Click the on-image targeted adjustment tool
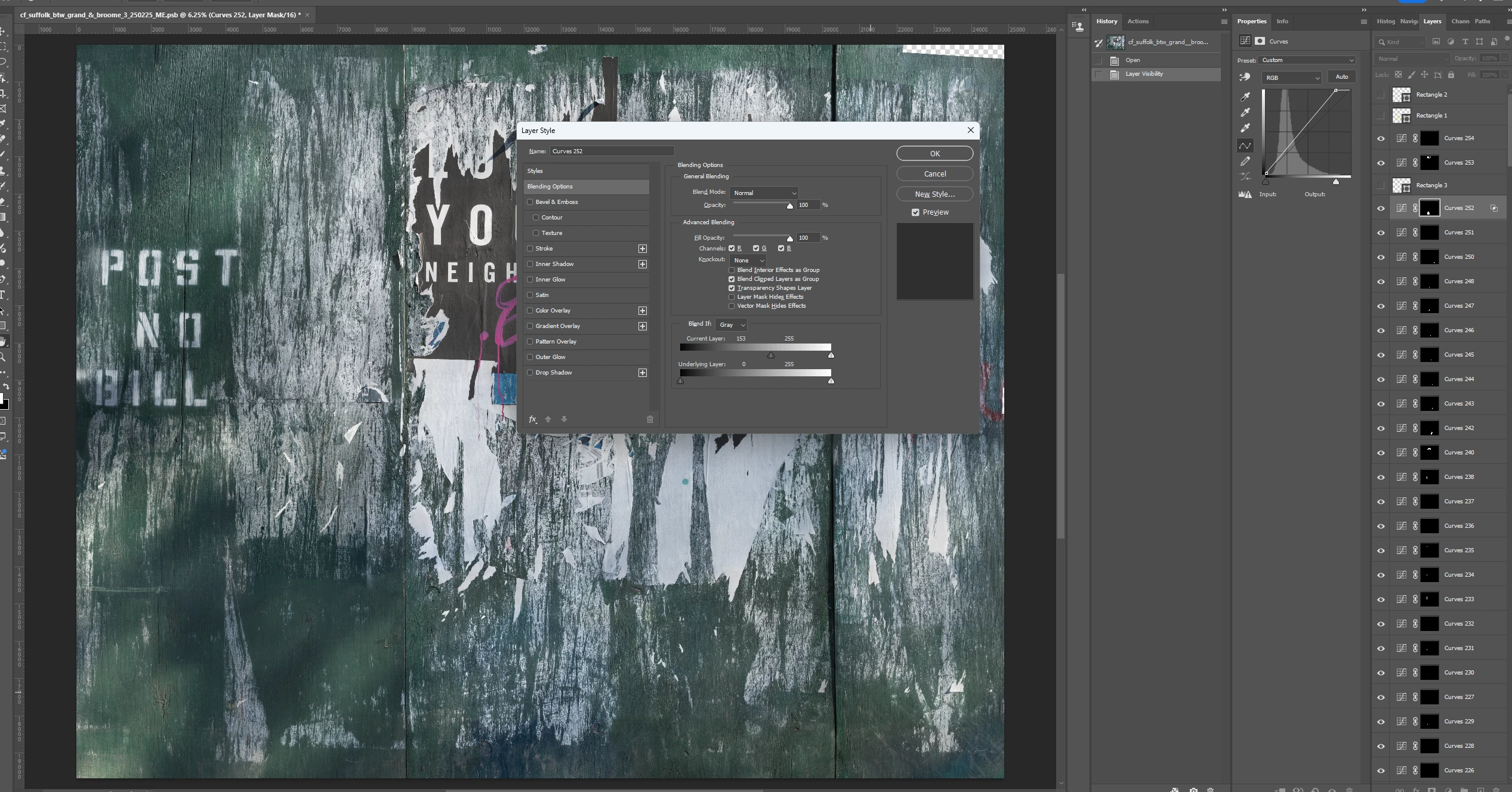 click(1245, 77)
